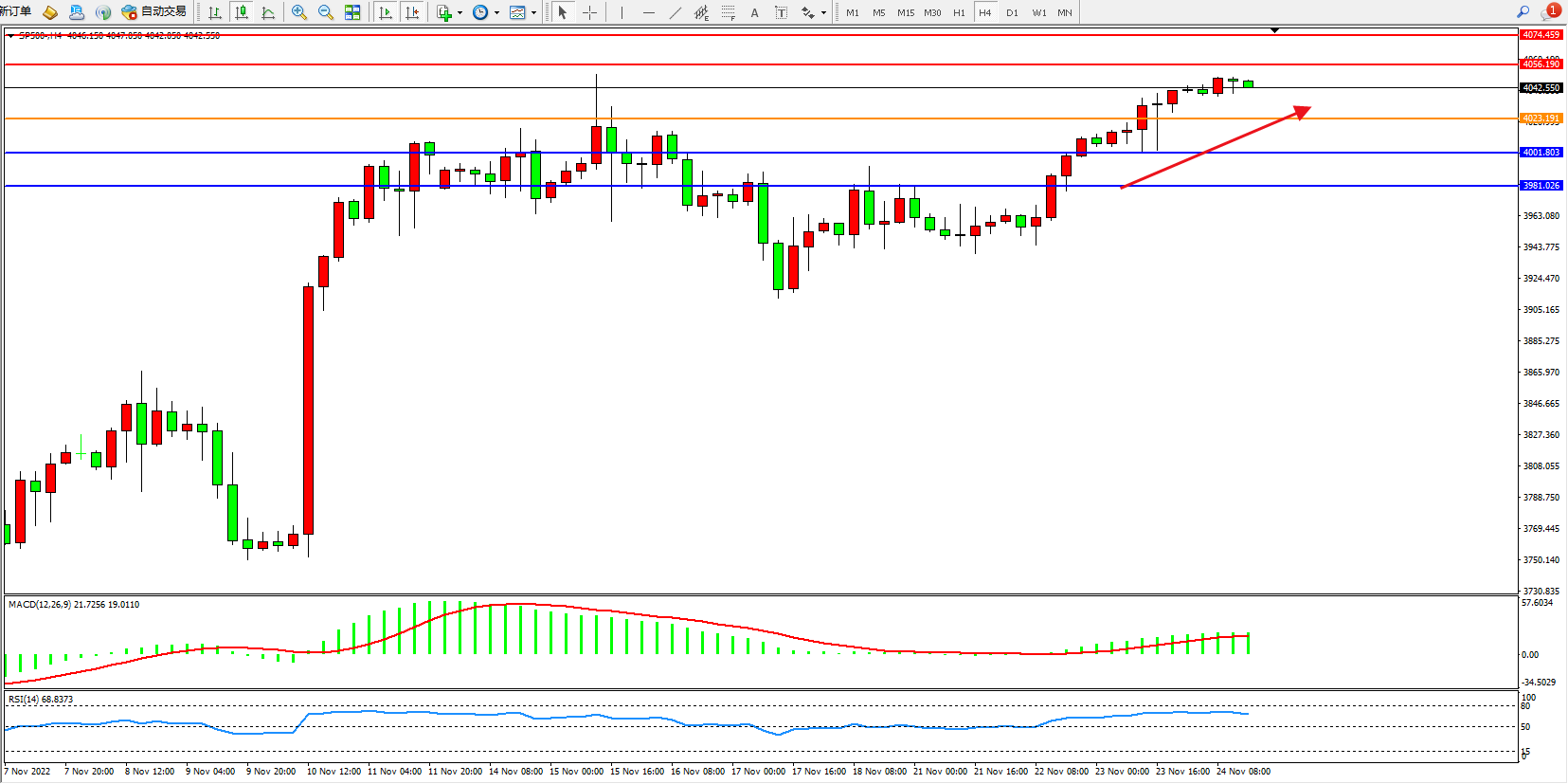Image resolution: width=1568 pixels, height=784 pixels.
Task: Select the Fibonacci Retracement tool
Action: point(728,12)
